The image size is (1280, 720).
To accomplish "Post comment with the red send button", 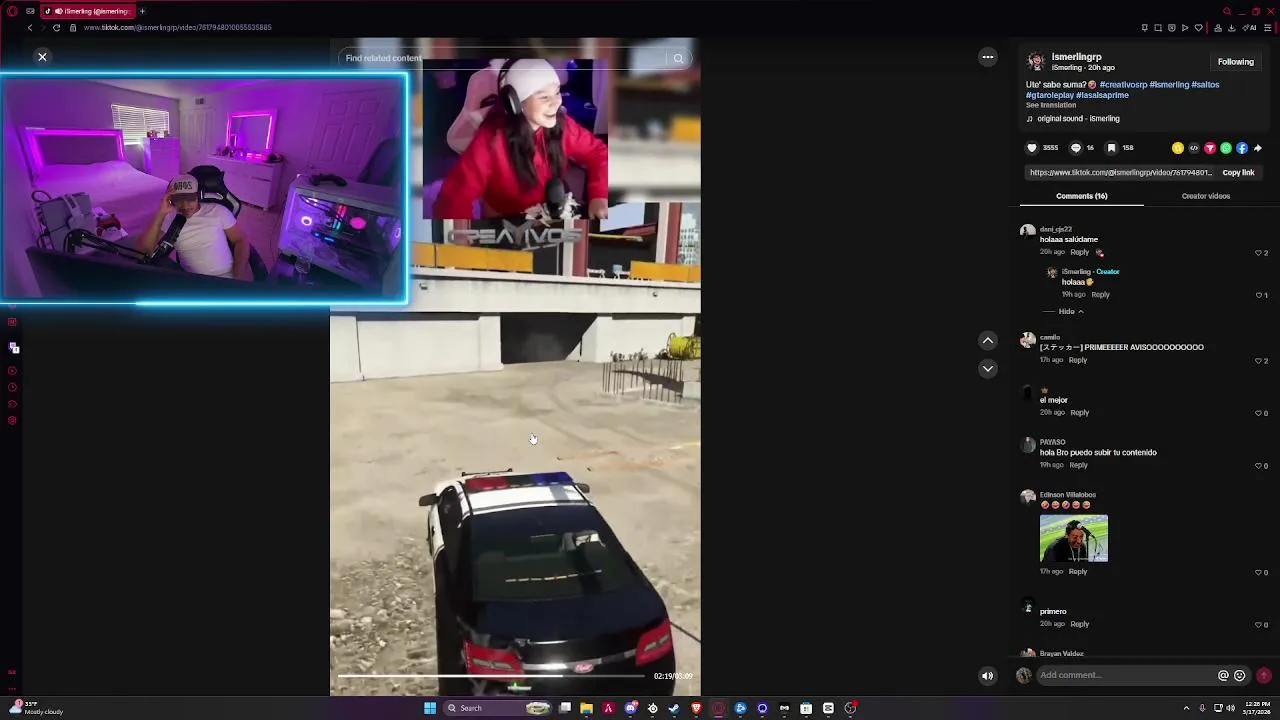I will 1264,676.
